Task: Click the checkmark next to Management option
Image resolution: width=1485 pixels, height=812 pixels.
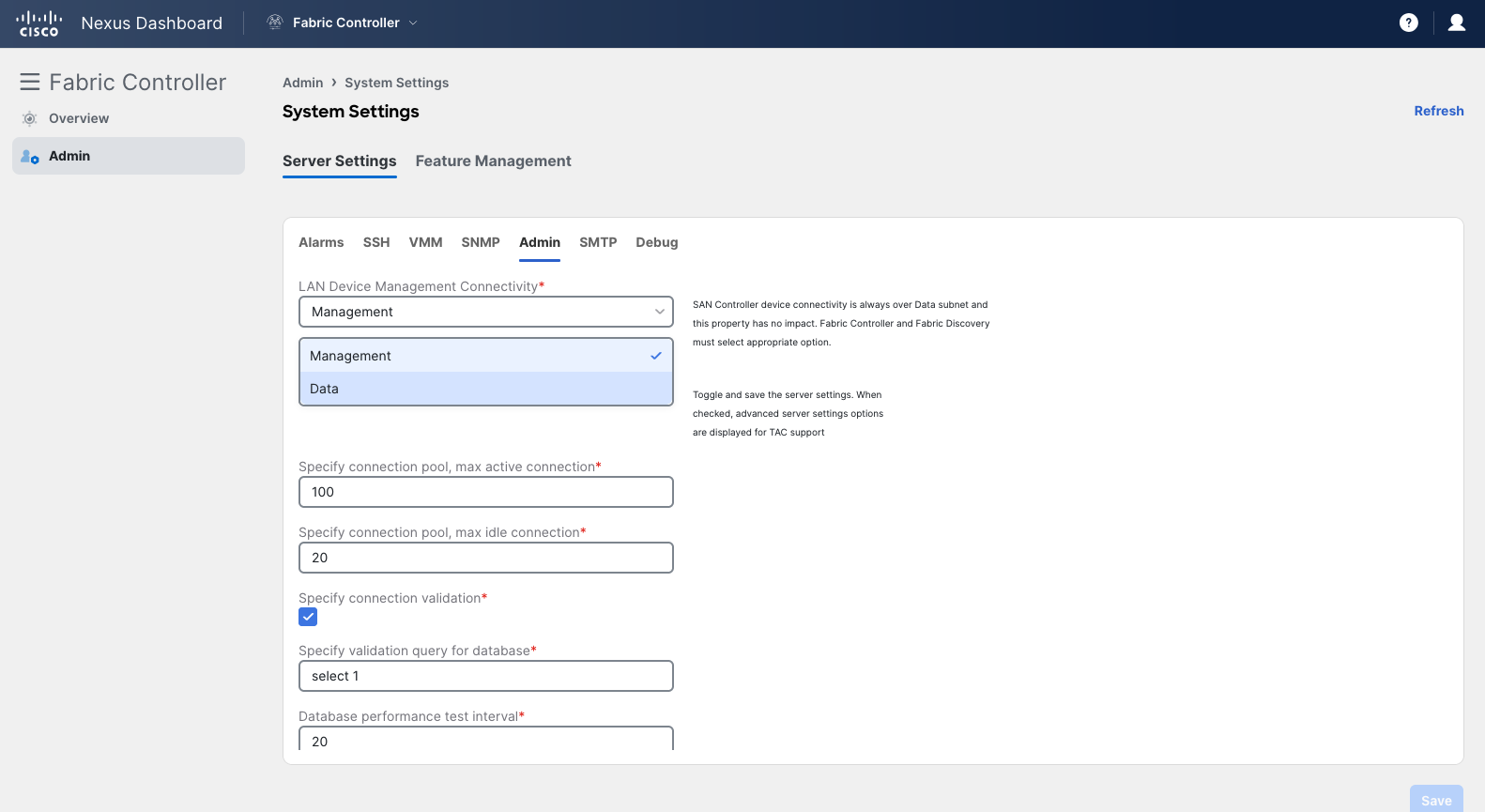Action: point(656,356)
